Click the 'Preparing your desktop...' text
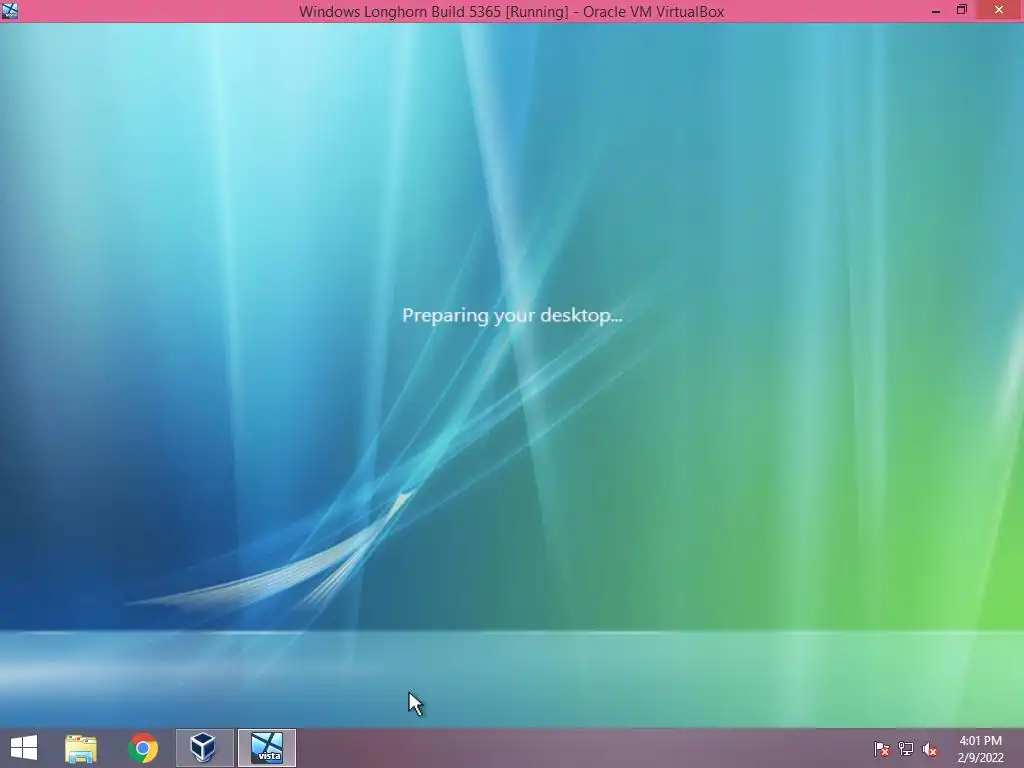The height and width of the screenshot is (768, 1024). pos(512,315)
